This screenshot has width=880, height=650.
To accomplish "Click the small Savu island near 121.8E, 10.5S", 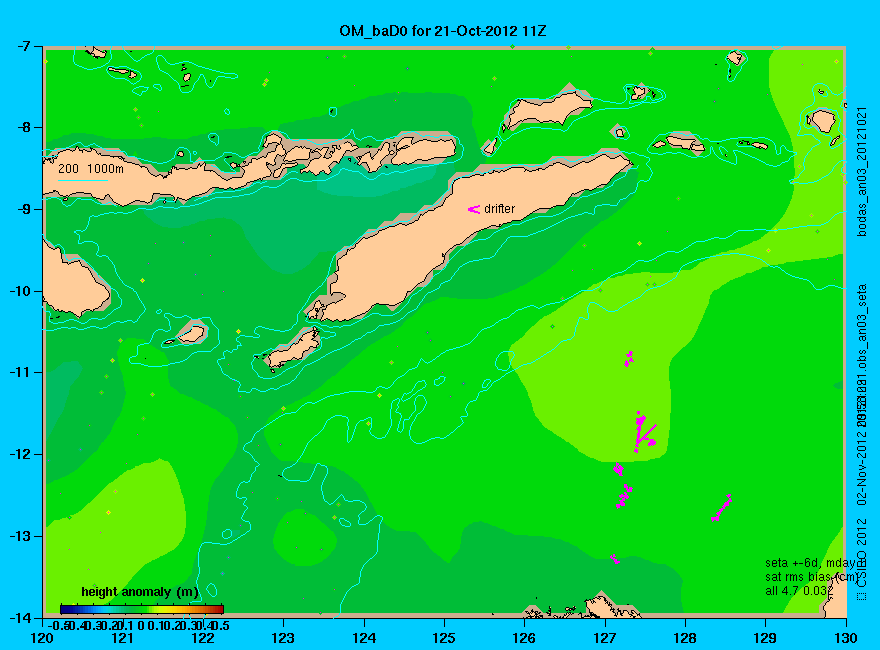I will coord(191,334).
